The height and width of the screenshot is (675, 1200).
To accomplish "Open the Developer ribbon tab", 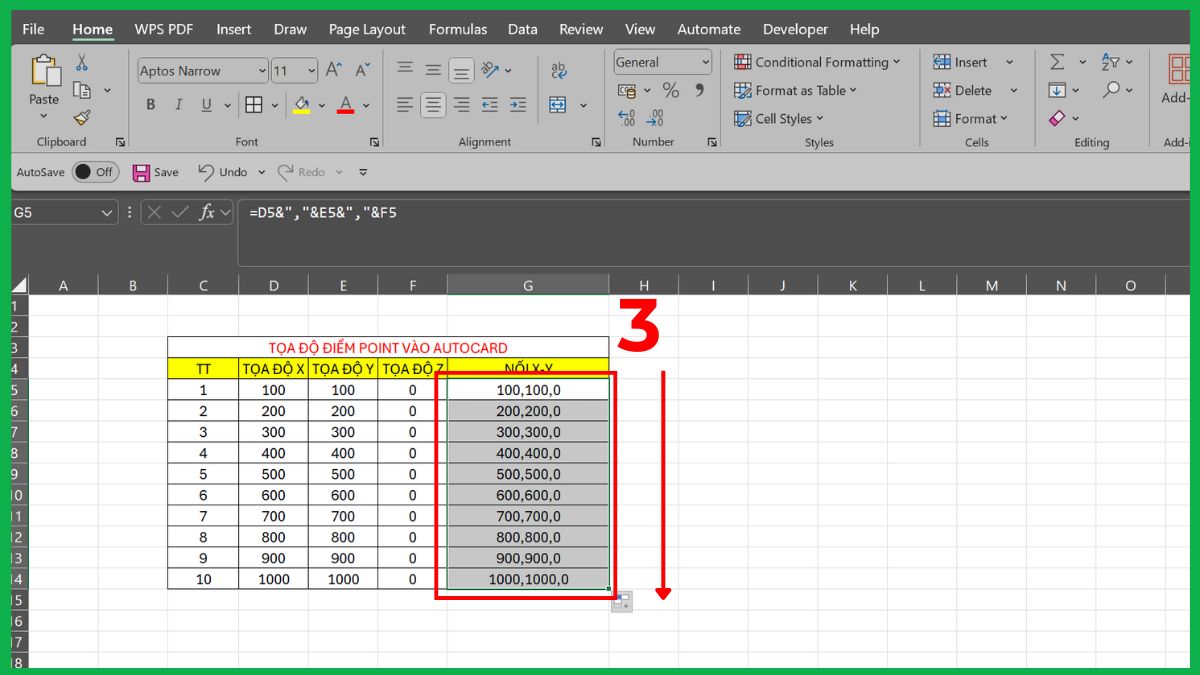I will [795, 29].
